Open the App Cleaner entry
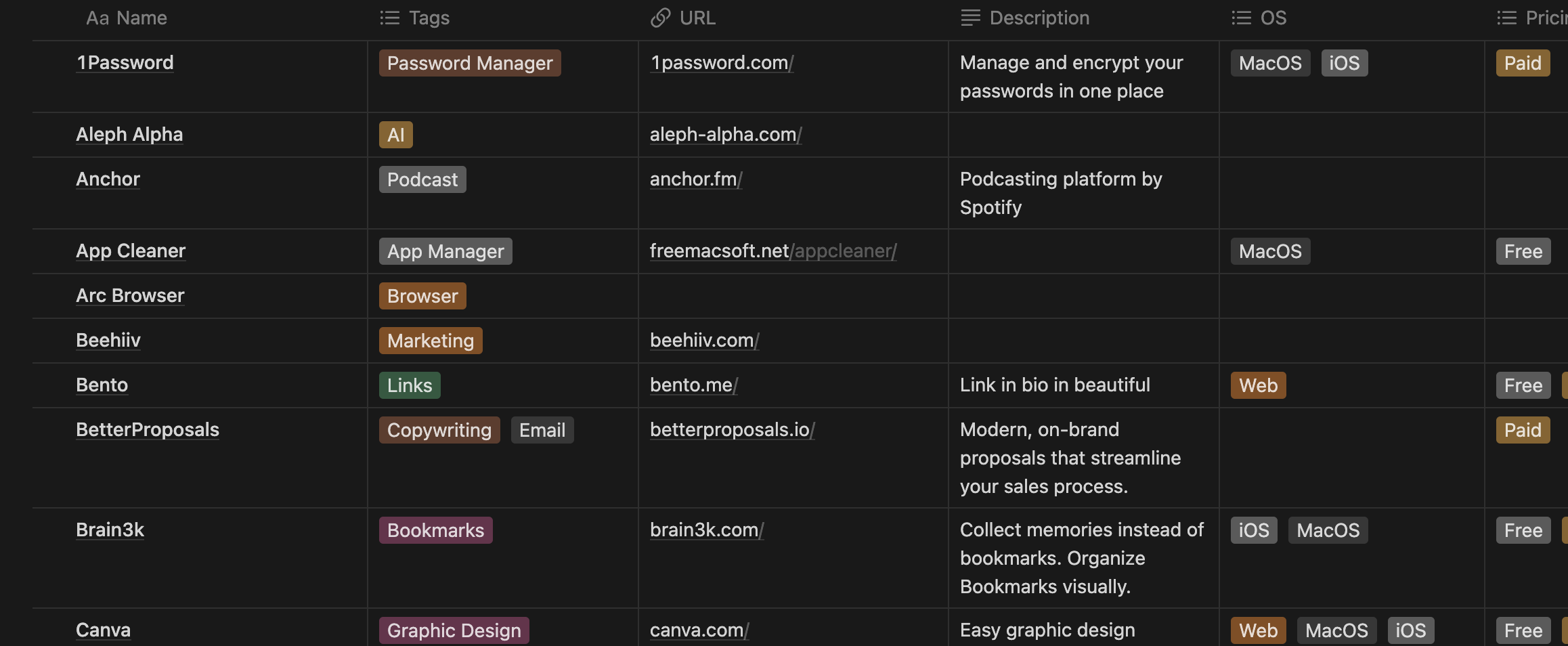The image size is (1568, 646). click(131, 251)
